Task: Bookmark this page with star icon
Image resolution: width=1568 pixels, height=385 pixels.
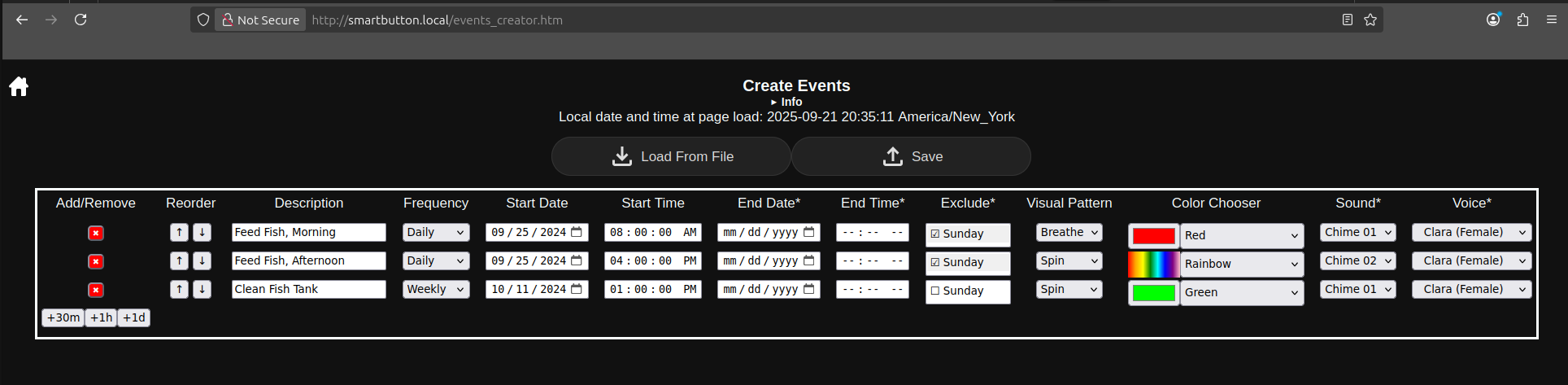Action: (1370, 20)
